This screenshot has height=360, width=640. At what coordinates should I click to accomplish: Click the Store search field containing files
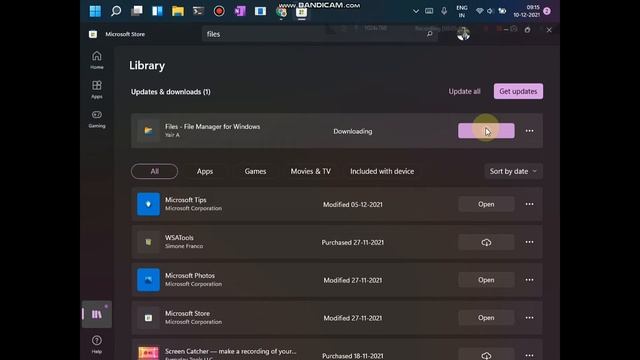tap(320, 34)
